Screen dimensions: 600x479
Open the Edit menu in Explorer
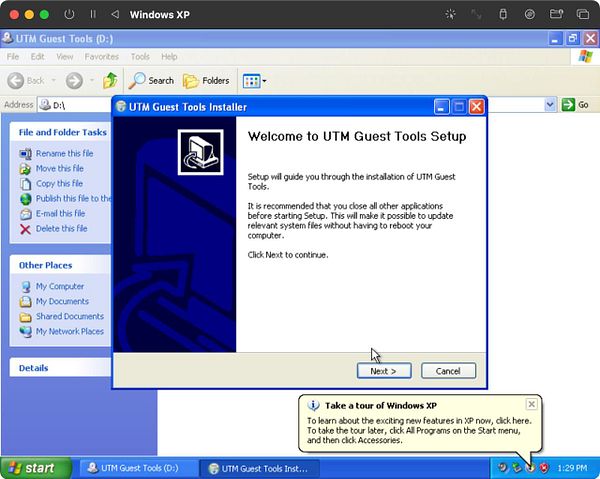pyautogui.click(x=38, y=57)
